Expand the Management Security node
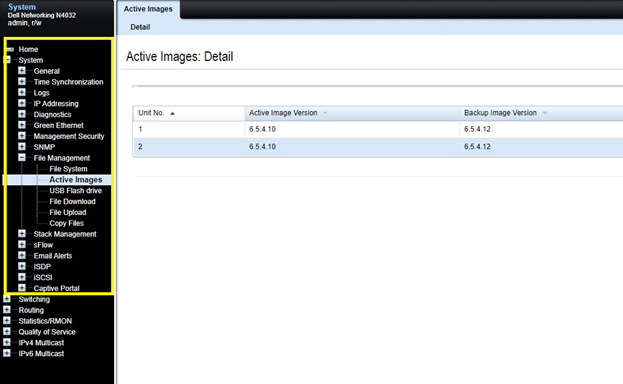 coord(22,136)
